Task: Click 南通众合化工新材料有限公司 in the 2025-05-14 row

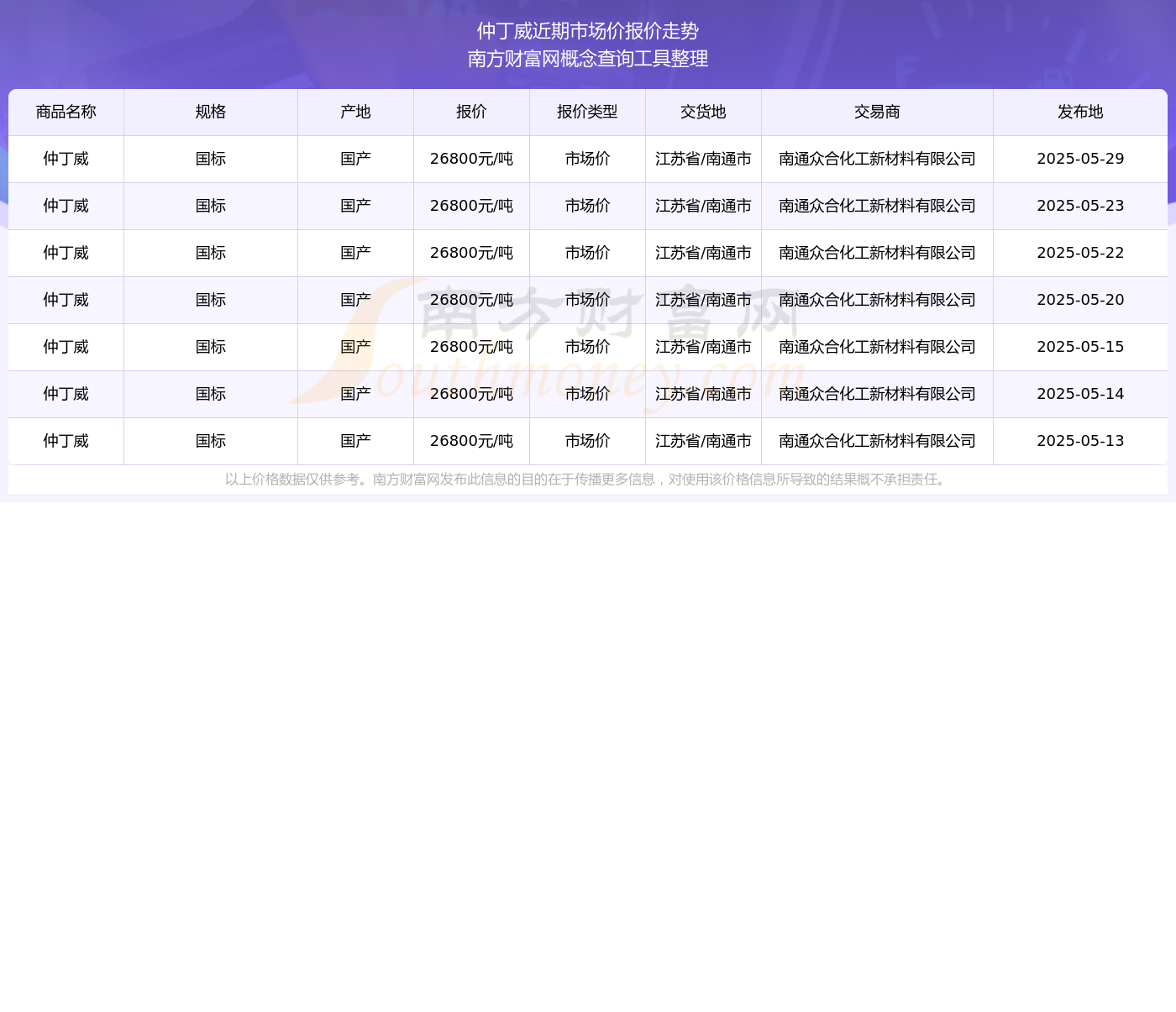Action: [877, 394]
